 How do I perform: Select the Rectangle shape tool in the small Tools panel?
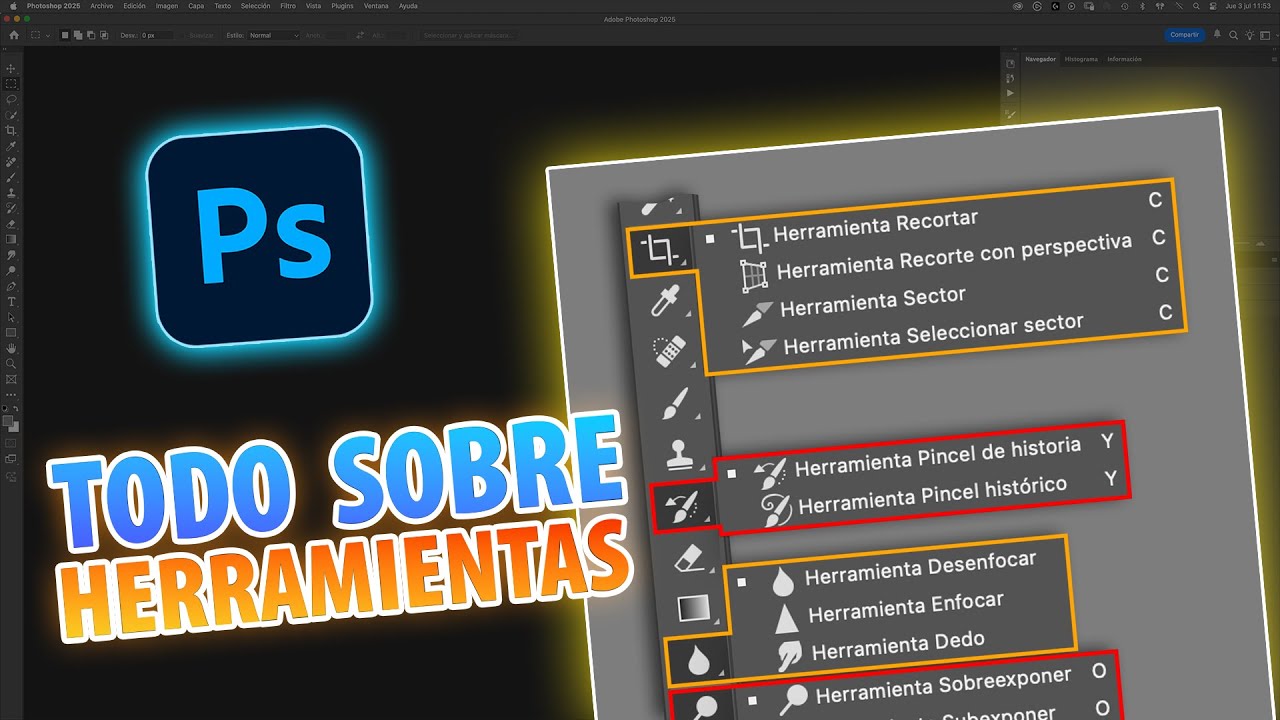pos(11,332)
